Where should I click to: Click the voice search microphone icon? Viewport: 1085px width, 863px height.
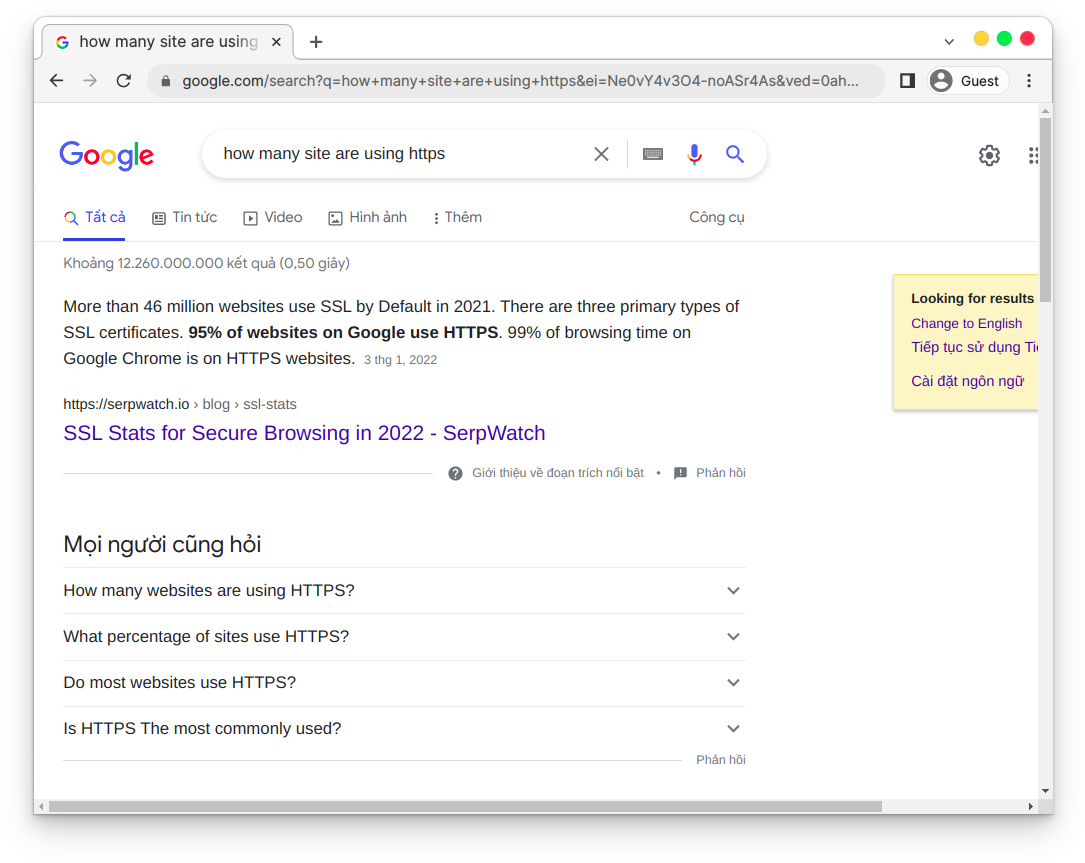click(x=694, y=154)
